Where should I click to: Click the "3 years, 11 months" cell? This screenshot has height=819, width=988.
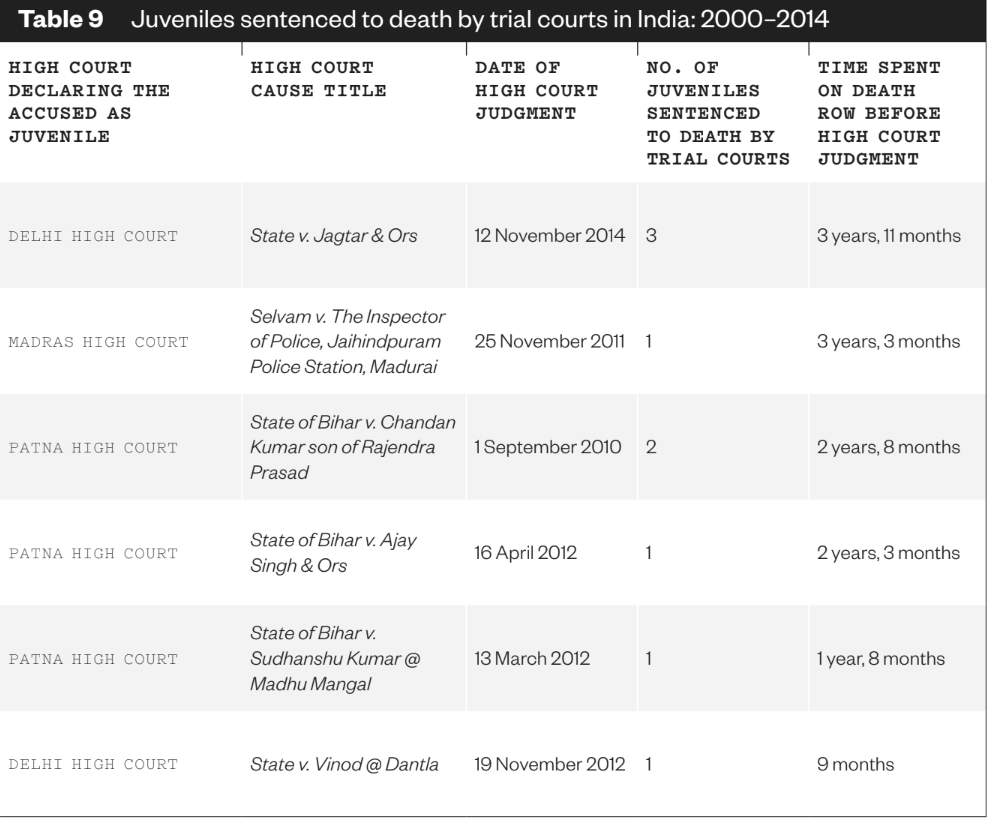[x=889, y=237]
